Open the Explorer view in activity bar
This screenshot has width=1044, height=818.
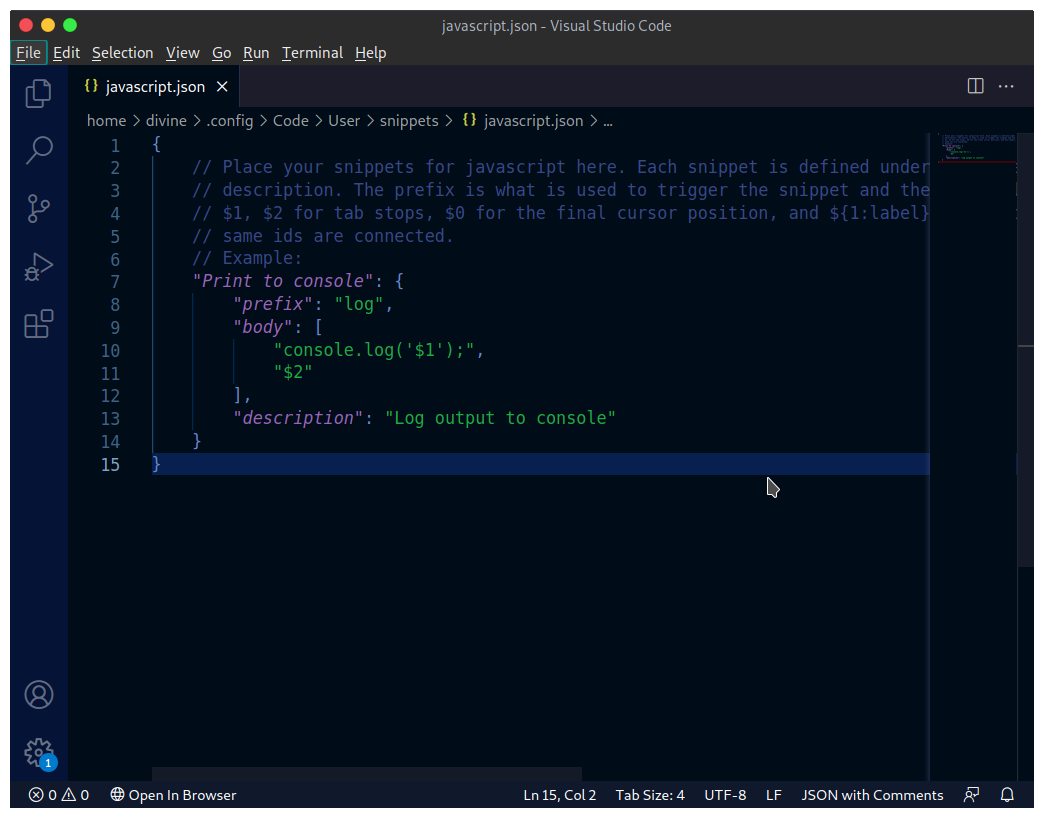[39, 93]
